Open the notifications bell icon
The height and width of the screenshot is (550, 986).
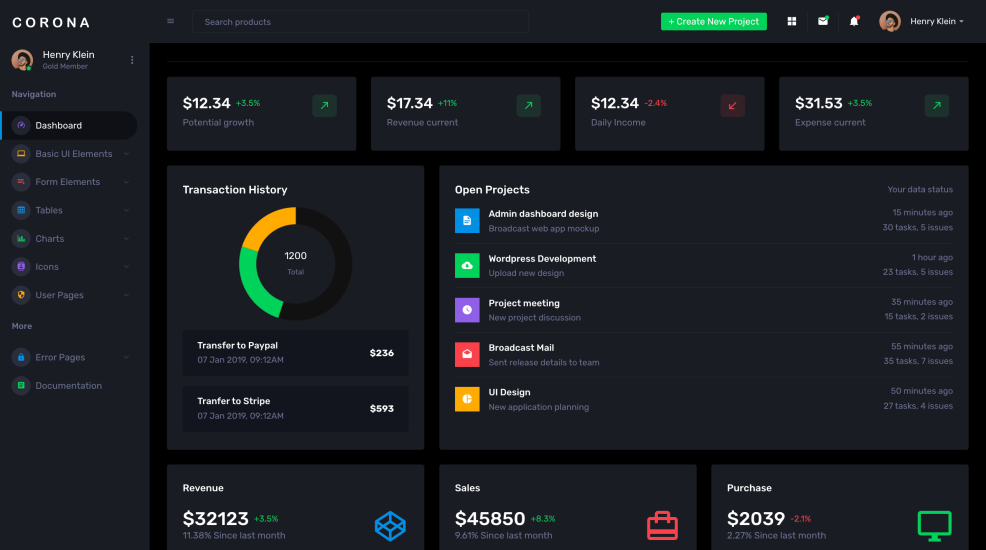(854, 21)
